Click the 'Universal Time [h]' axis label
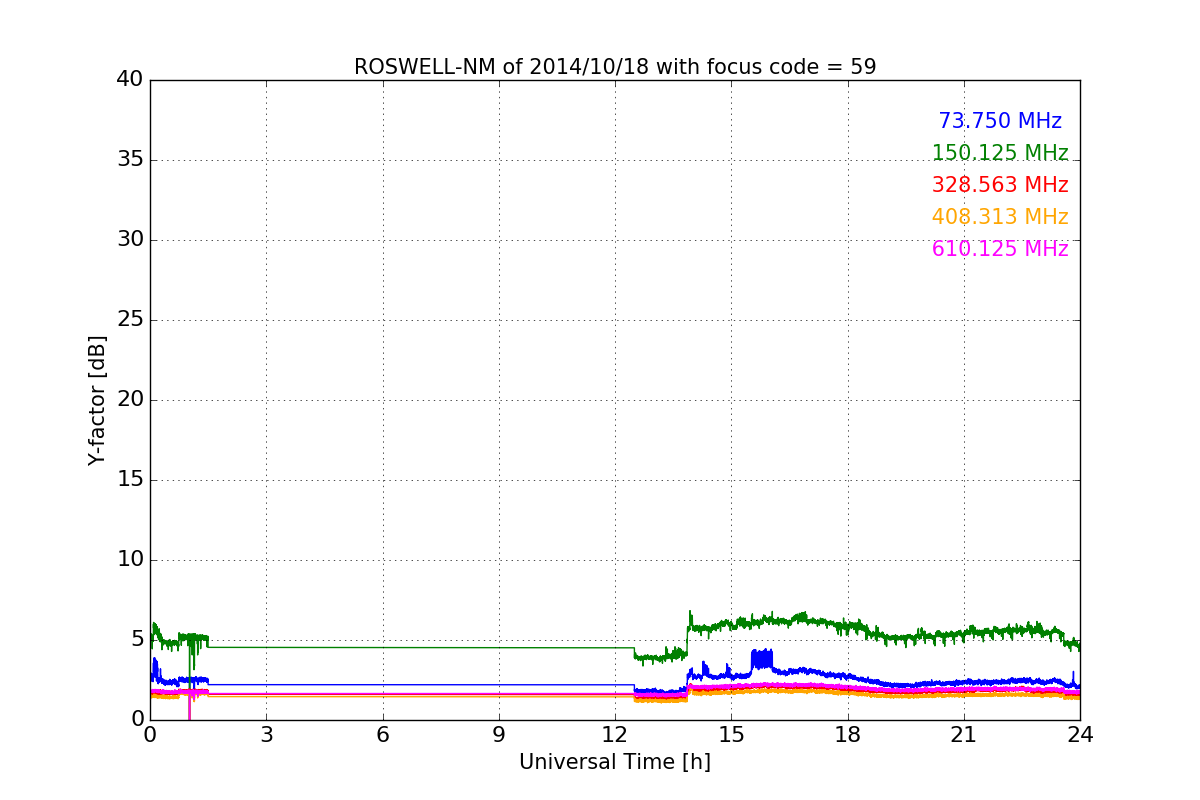 [615, 762]
